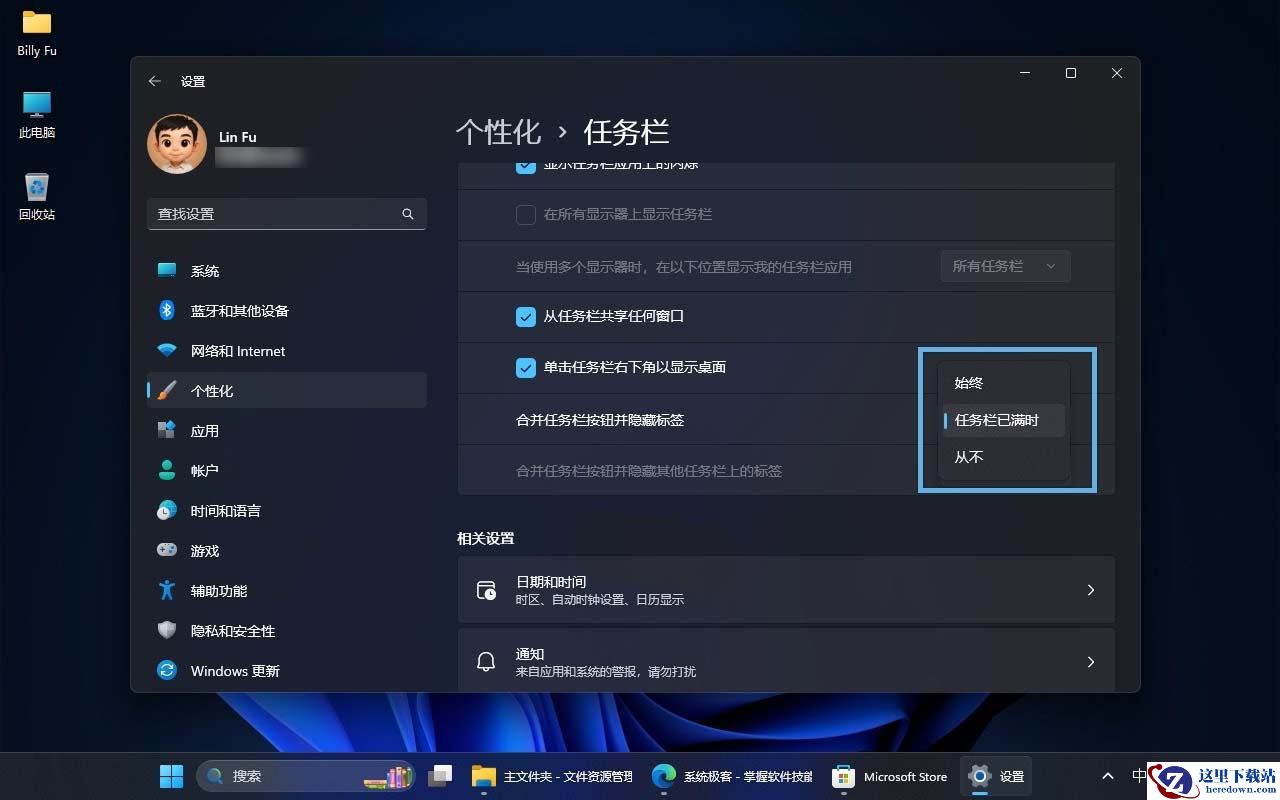Viewport: 1280px width, 800px height.
Task: Select 个性化 in the sidebar
Action: click(287, 391)
